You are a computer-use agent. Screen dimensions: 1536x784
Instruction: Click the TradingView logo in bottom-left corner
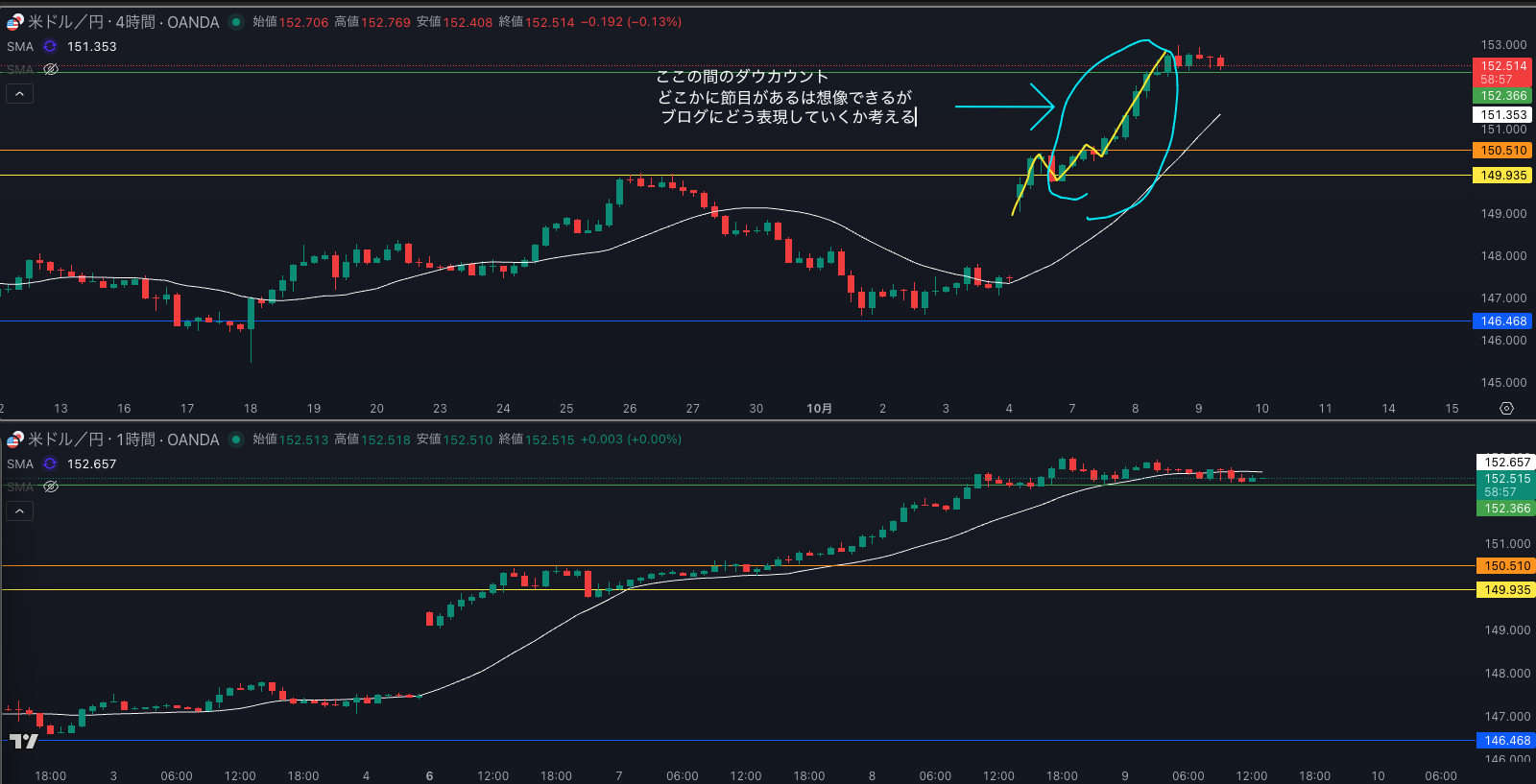point(23,741)
